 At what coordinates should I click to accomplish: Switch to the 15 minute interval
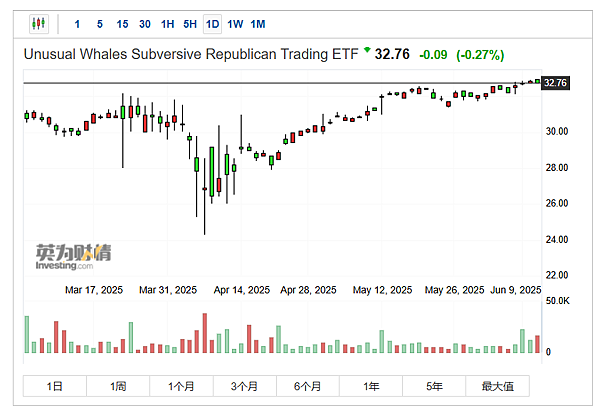pyautogui.click(x=122, y=24)
